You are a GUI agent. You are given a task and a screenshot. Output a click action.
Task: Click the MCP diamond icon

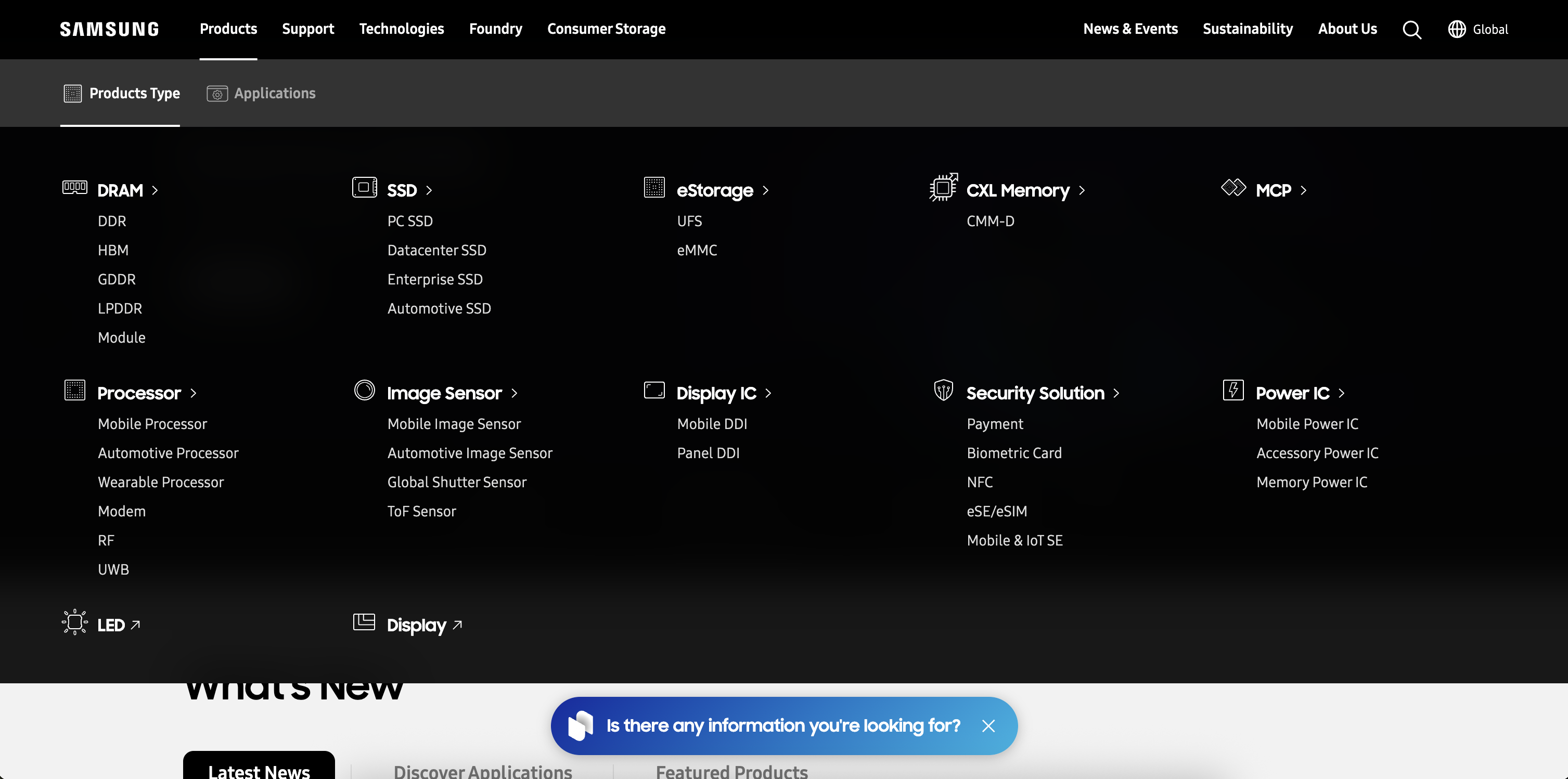[1233, 187]
